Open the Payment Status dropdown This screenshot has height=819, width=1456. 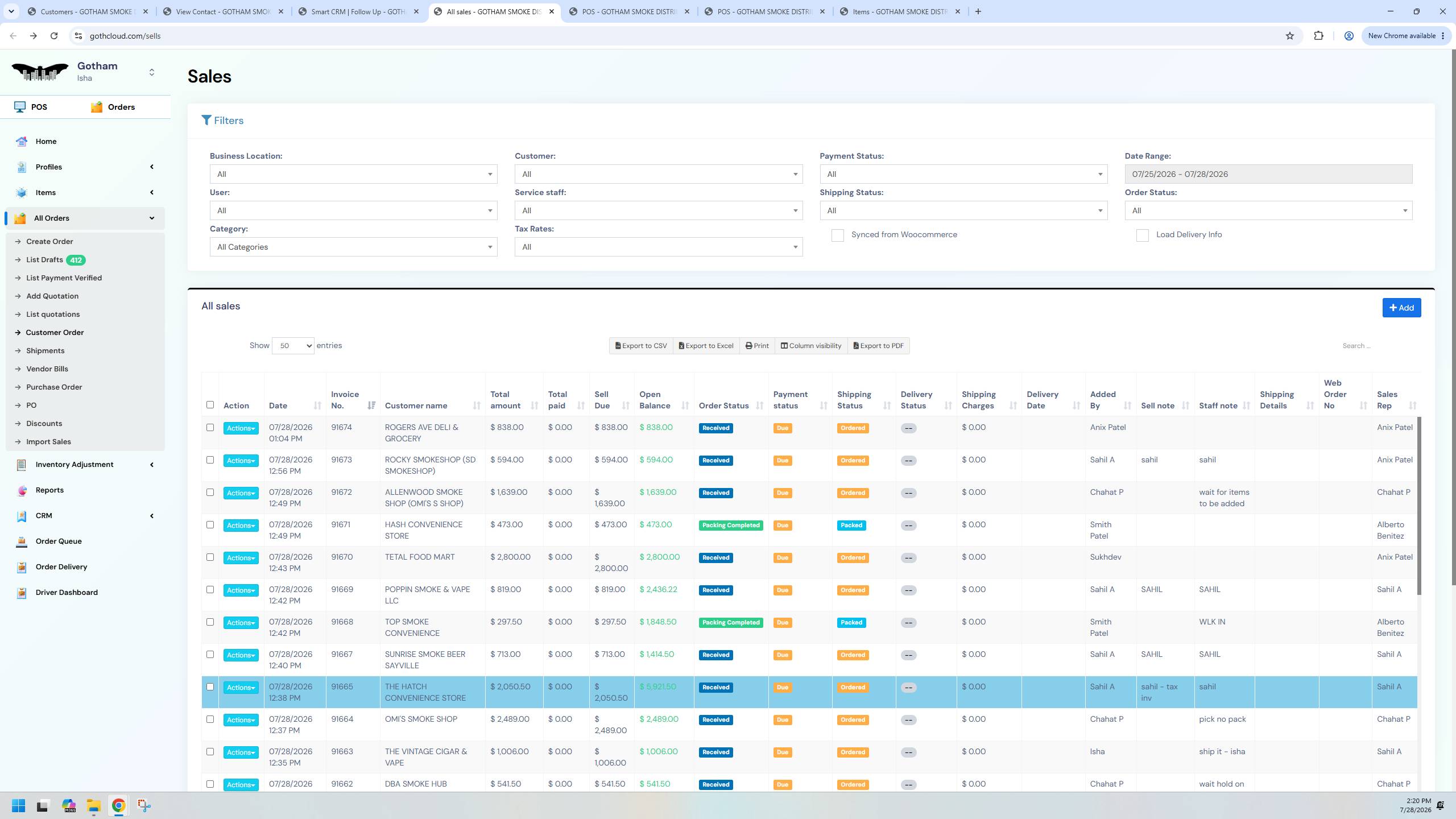point(963,174)
